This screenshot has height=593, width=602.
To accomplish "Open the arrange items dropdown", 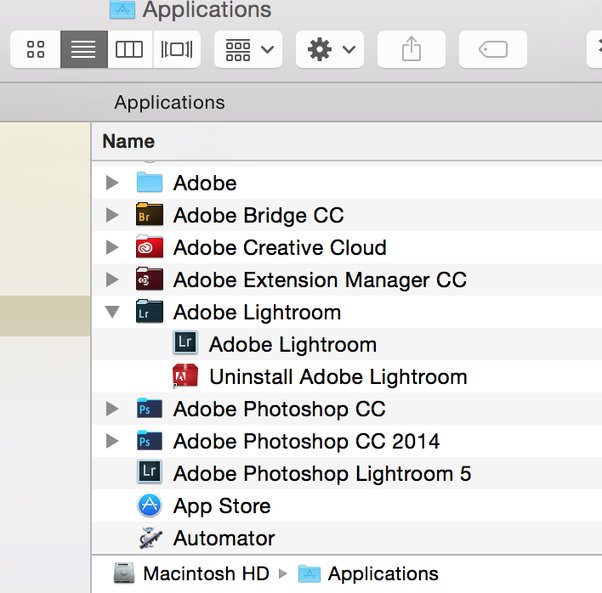I will click(x=248, y=49).
